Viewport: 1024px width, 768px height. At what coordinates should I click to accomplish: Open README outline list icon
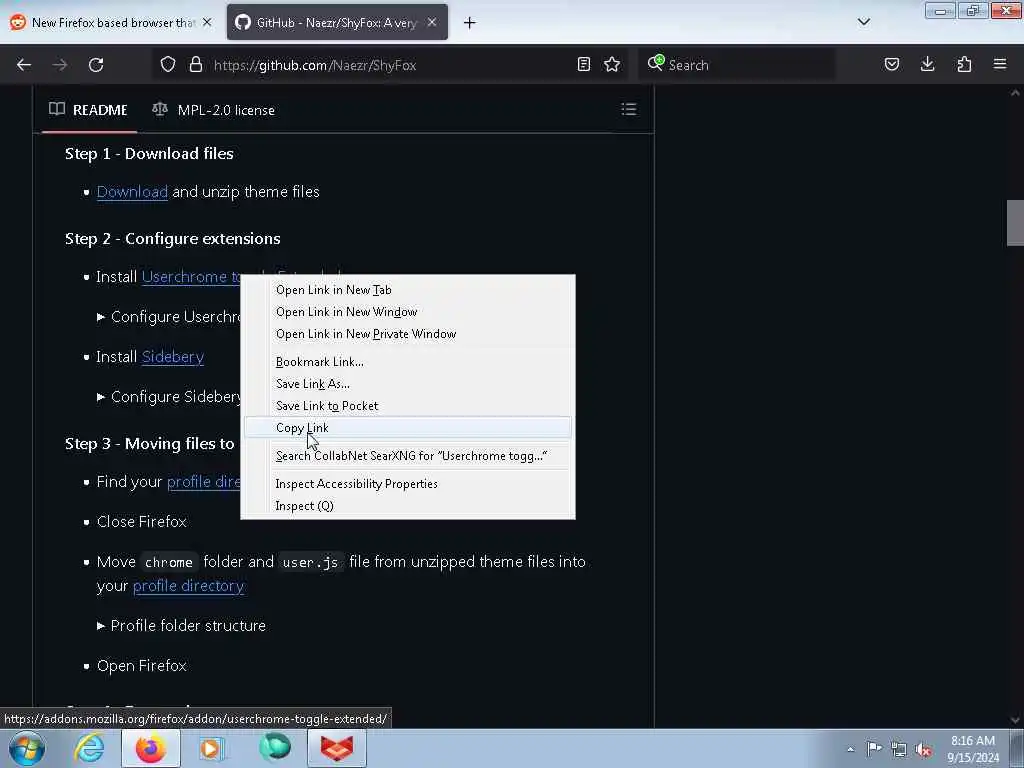[629, 109]
